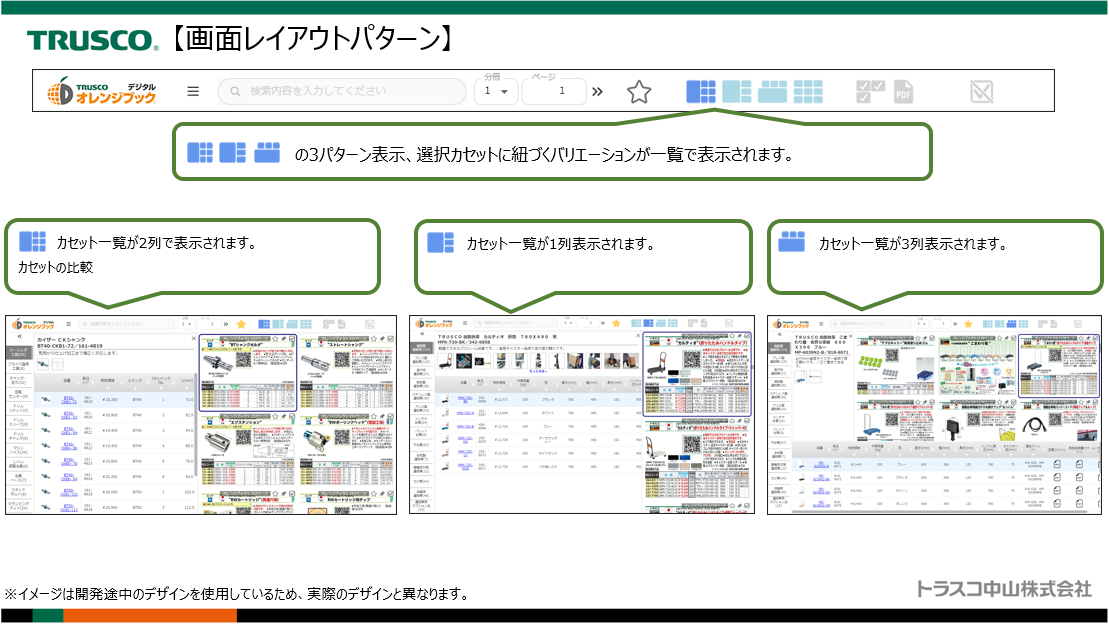Open the 分冊 dropdown in the large toolbar
This screenshot has height=624, width=1109.
pos(496,91)
